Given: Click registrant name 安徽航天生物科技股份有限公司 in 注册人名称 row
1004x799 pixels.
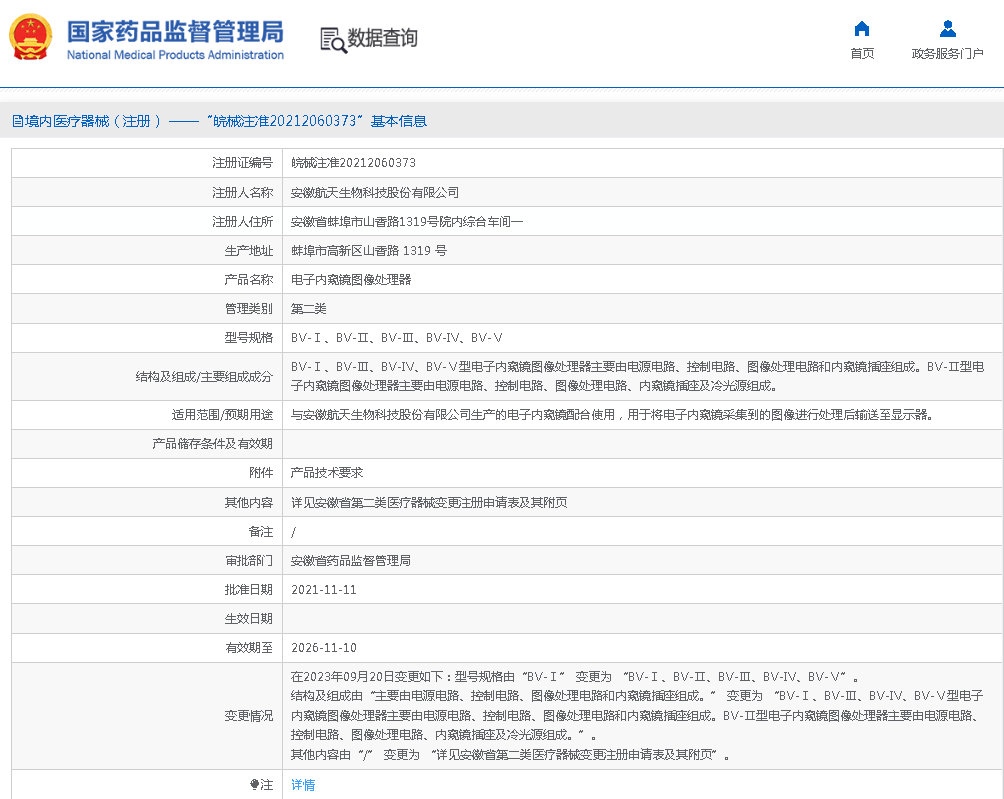Looking at the screenshot, I should pyautogui.click(x=375, y=192).
